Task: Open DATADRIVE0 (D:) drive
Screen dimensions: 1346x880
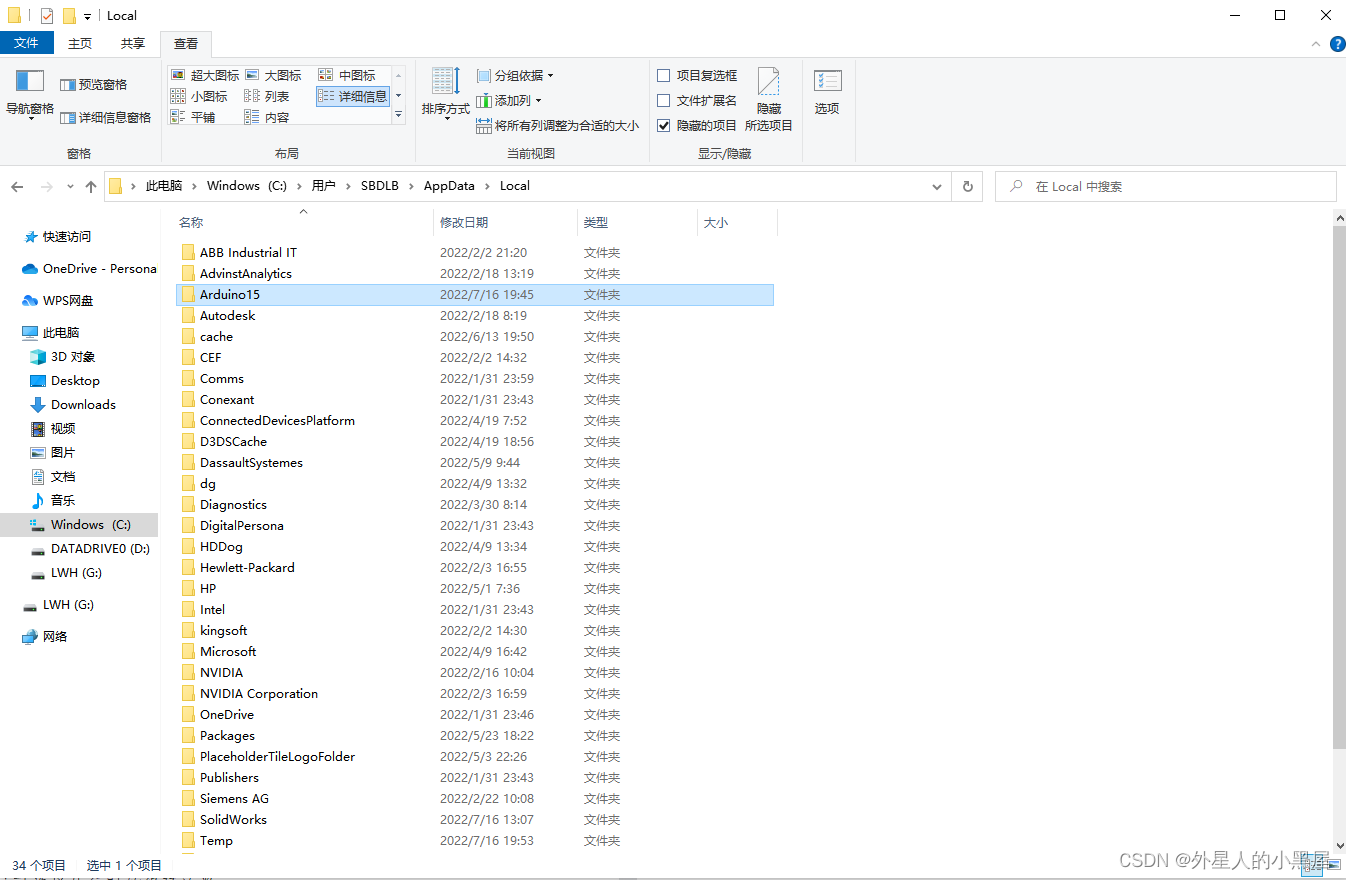Action: click(90, 549)
